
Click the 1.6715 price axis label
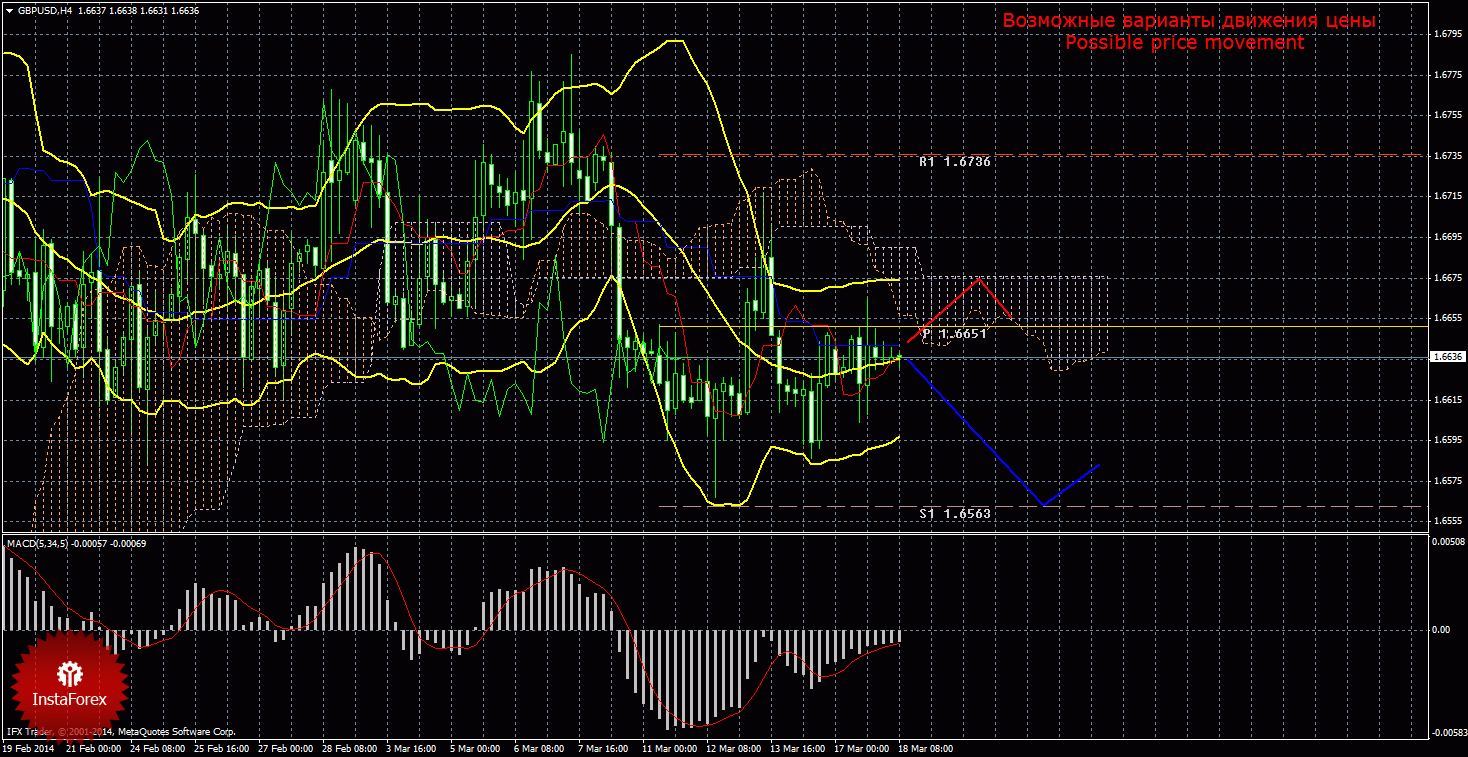[1446, 196]
